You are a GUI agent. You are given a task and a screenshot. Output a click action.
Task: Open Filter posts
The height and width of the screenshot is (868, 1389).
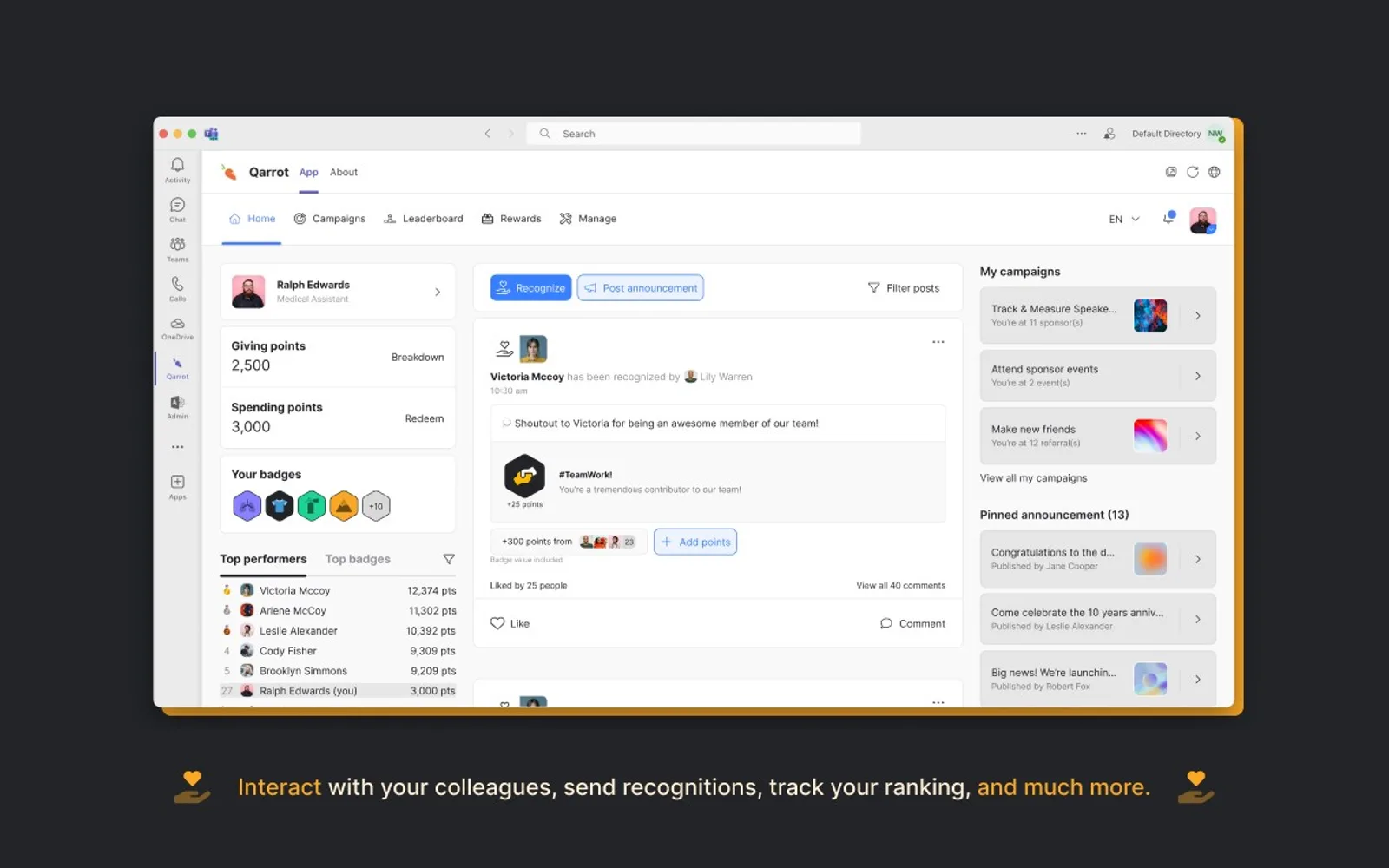pyautogui.click(x=904, y=288)
